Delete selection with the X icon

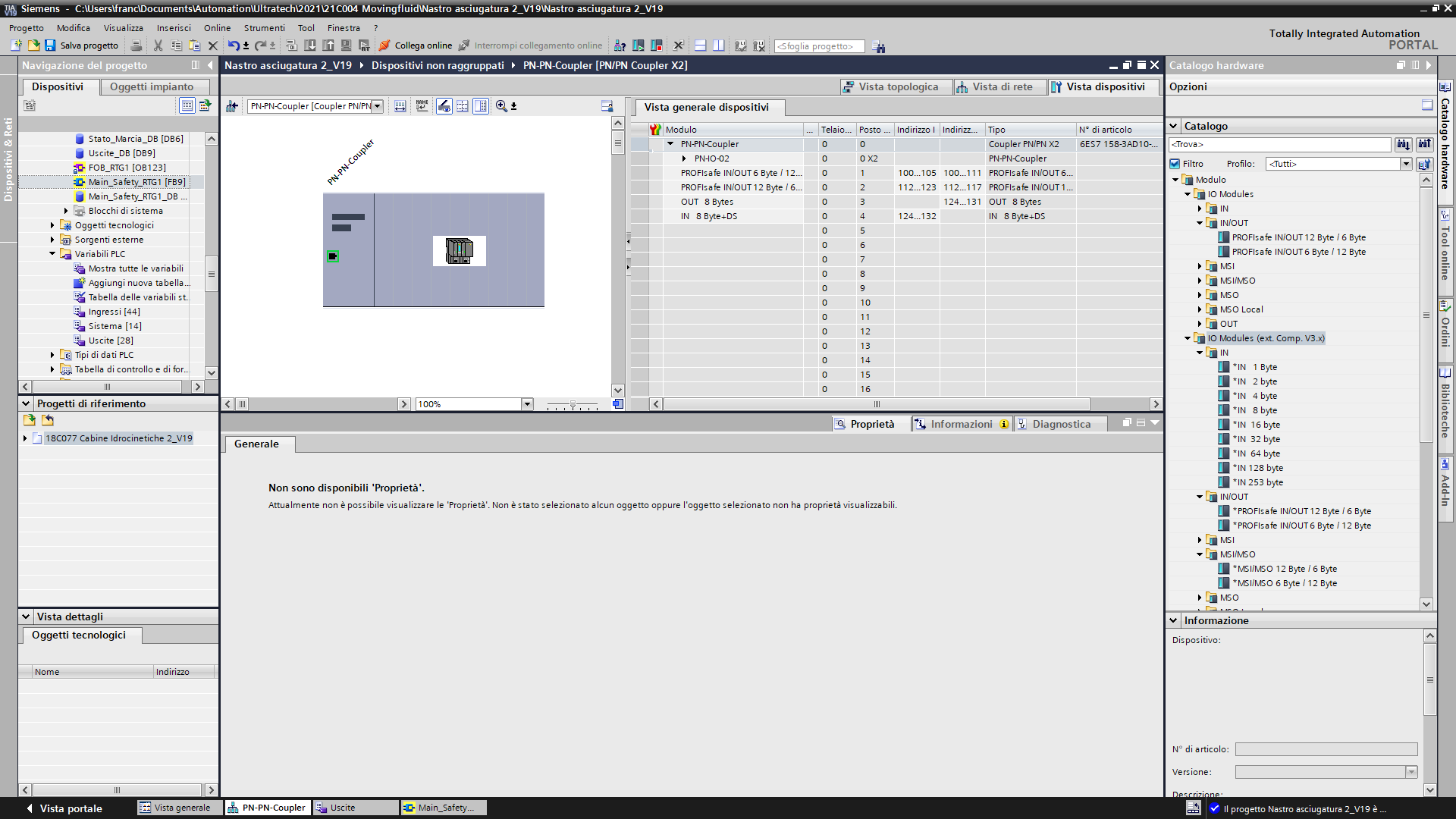point(213,45)
